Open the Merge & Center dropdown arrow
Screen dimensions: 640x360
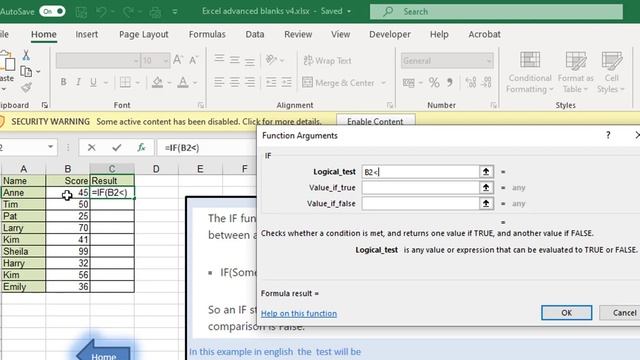383,83
